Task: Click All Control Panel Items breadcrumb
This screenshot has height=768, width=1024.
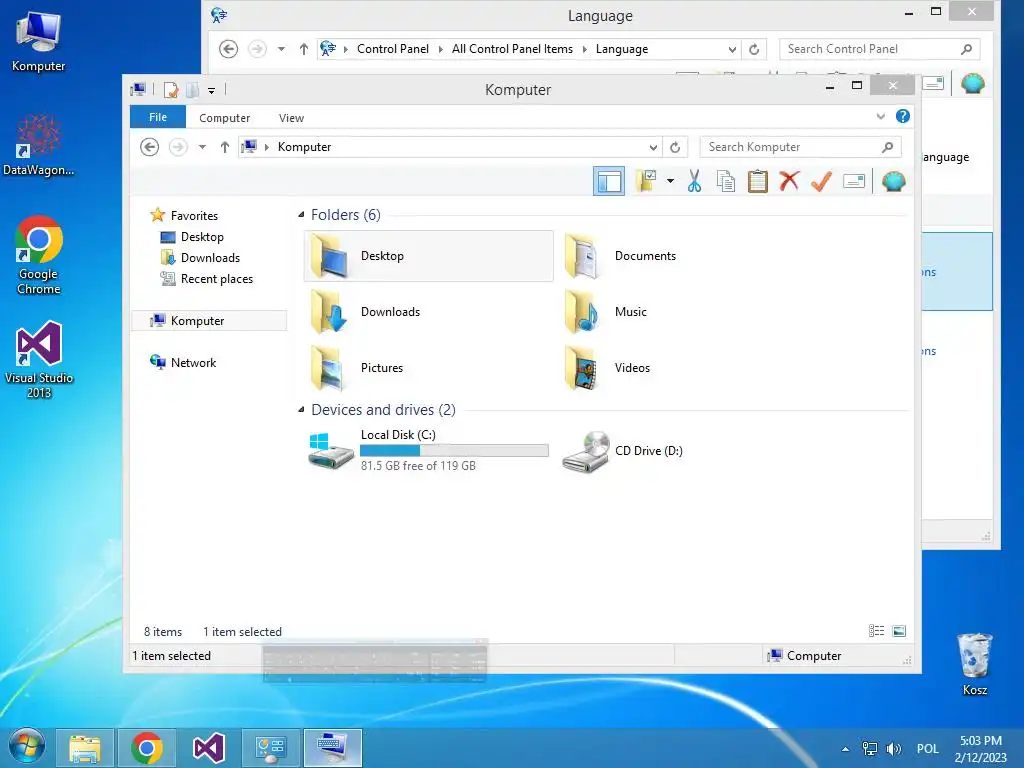Action: click(512, 49)
